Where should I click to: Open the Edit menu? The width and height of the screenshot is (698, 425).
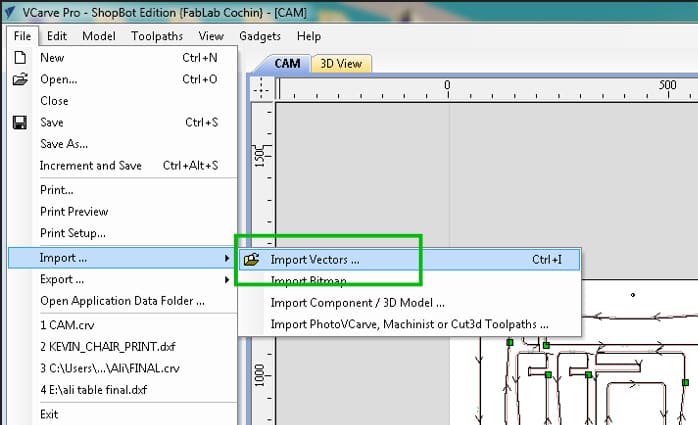pyautogui.click(x=57, y=36)
